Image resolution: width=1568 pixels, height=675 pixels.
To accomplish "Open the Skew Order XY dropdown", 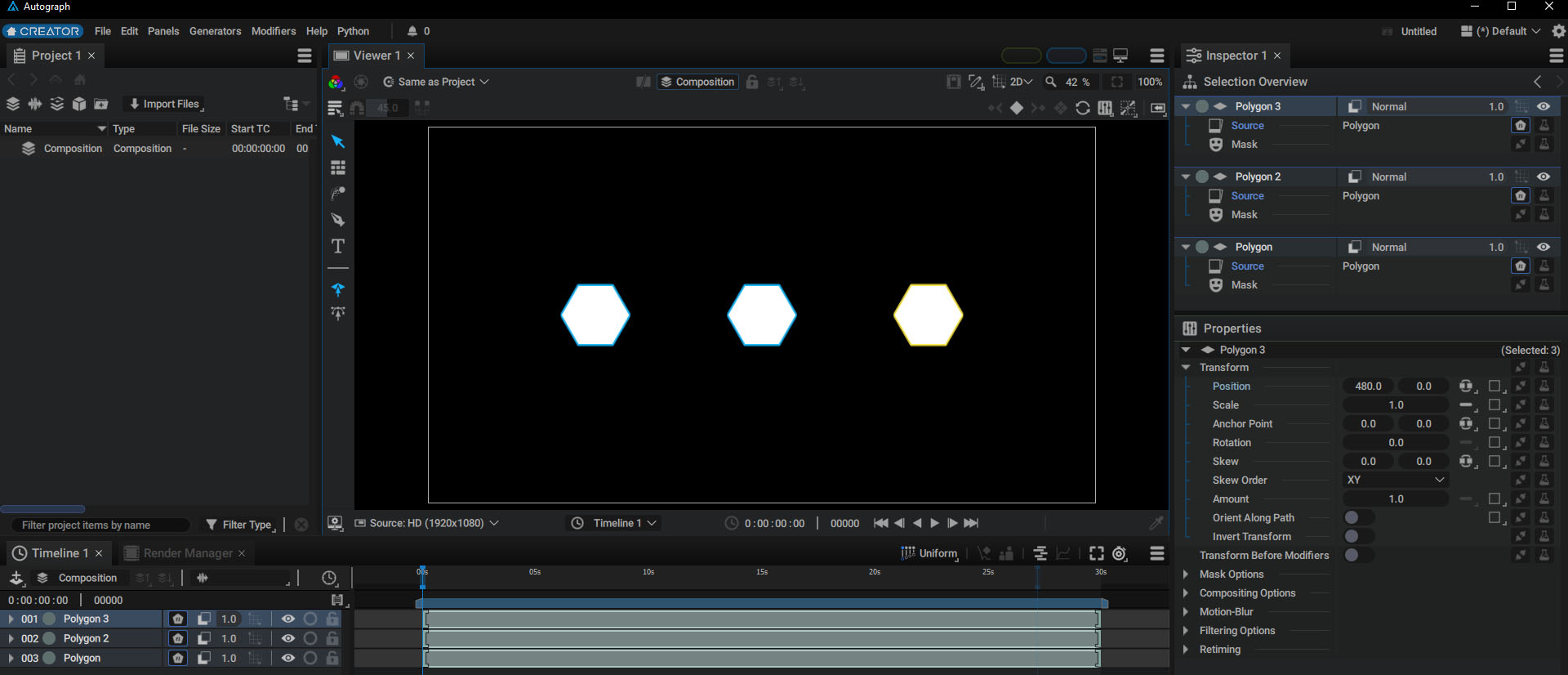I will tap(1396, 480).
